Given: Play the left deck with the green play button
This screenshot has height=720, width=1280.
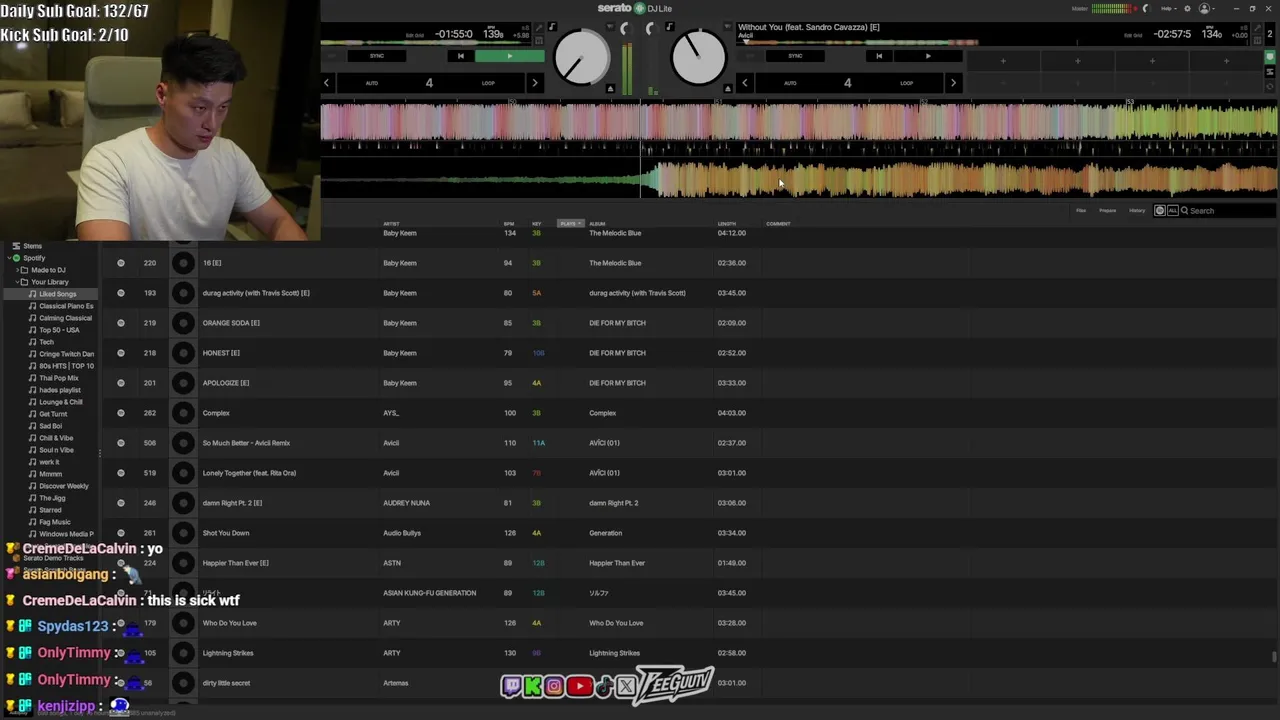Looking at the screenshot, I should 509,56.
